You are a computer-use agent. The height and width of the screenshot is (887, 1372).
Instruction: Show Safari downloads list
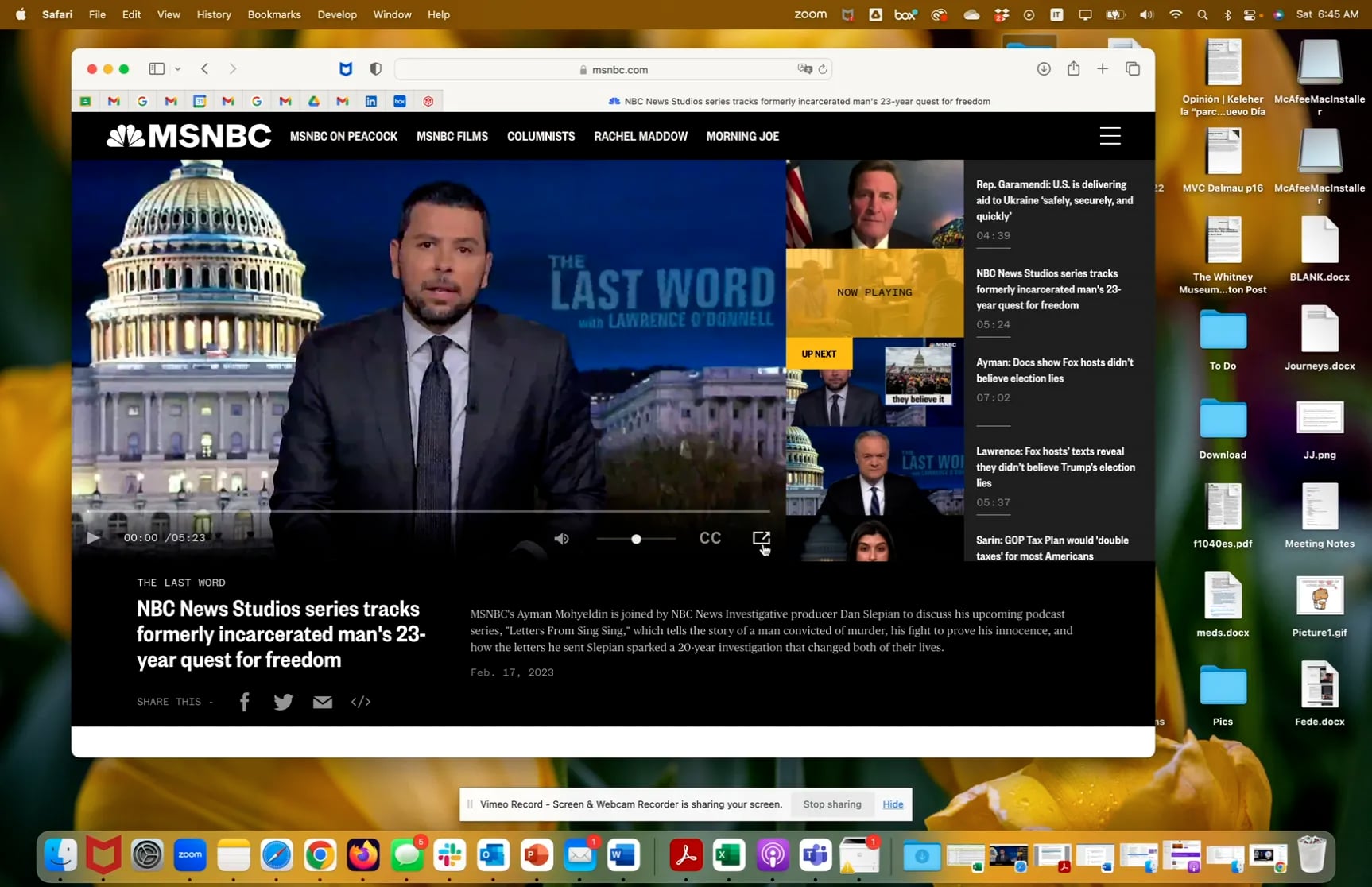click(x=1044, y=69)
